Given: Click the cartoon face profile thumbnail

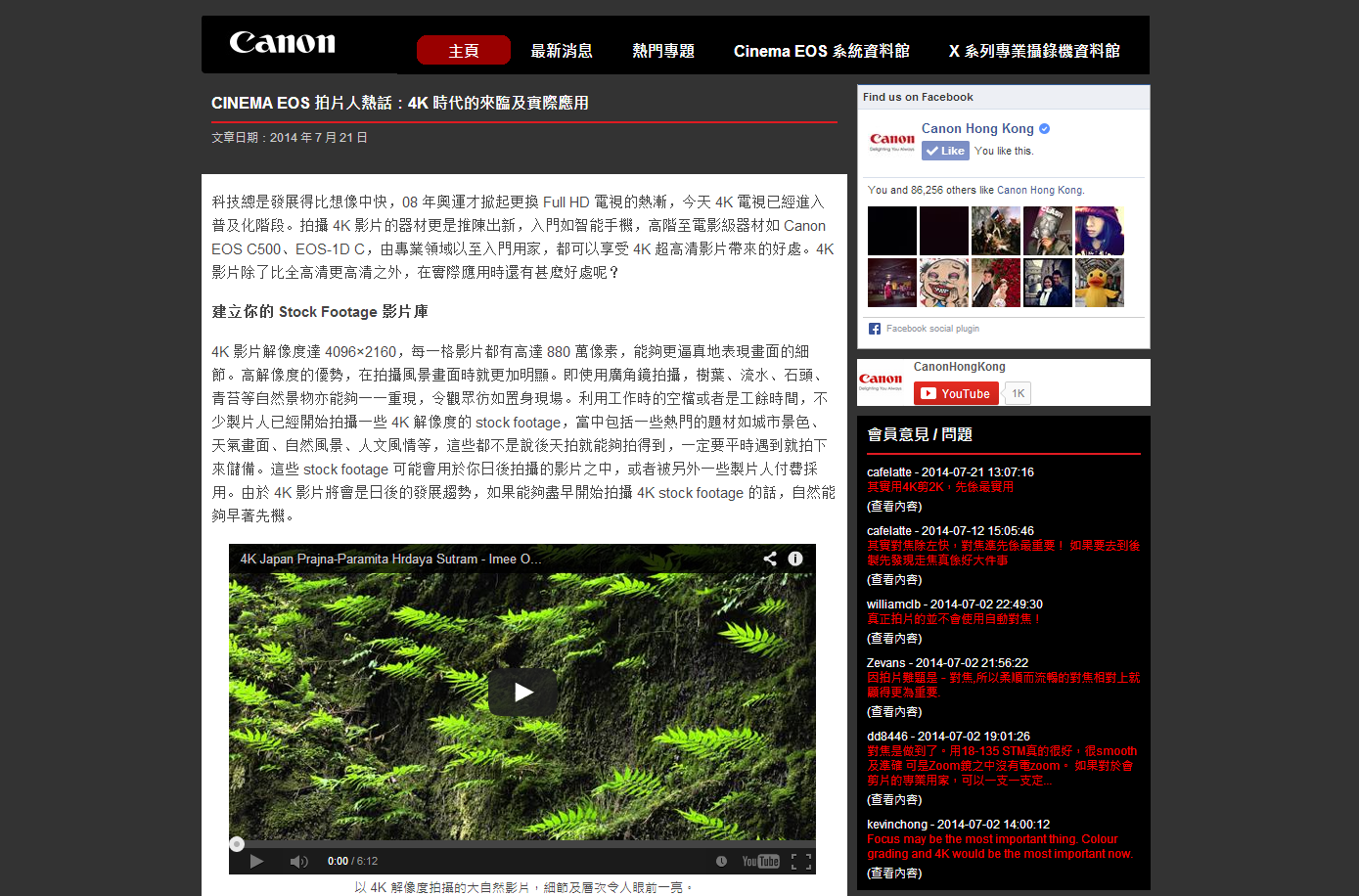Looking at the screenshot, I should coord(944,283).
